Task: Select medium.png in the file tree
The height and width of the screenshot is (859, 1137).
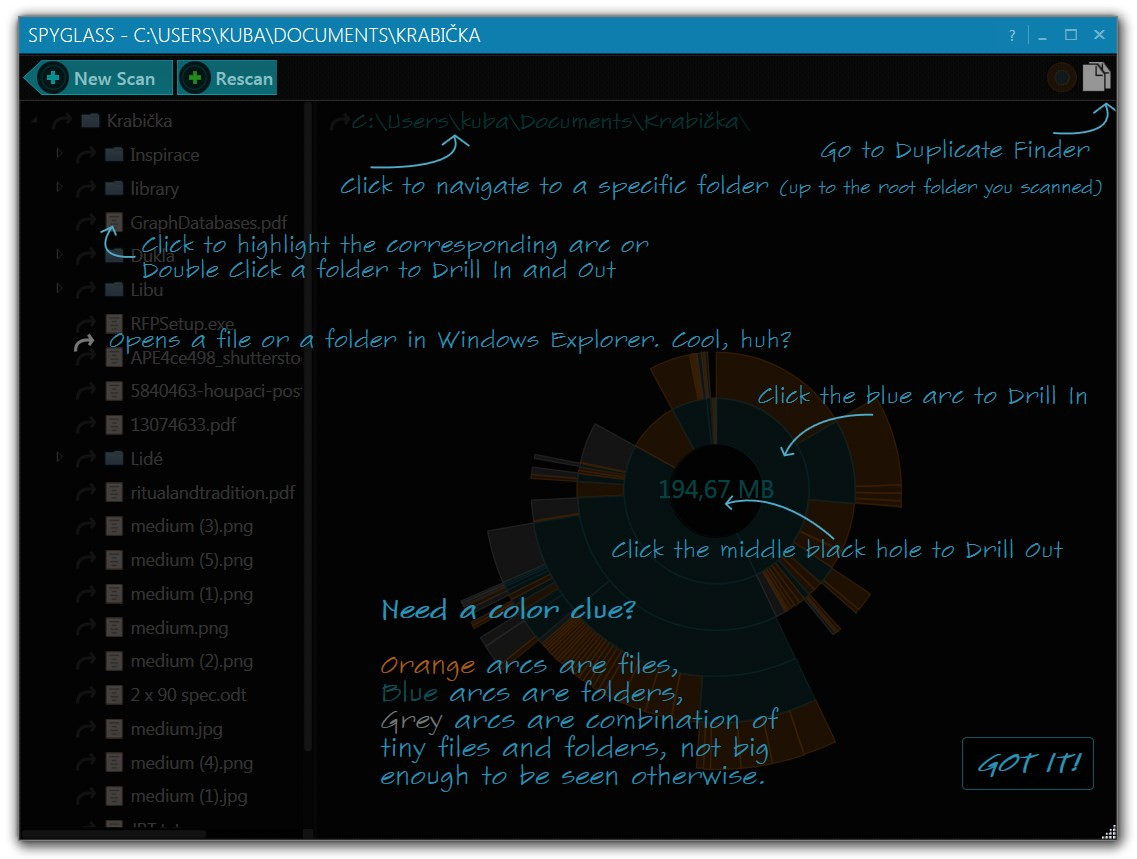Action: pos(179,628)
